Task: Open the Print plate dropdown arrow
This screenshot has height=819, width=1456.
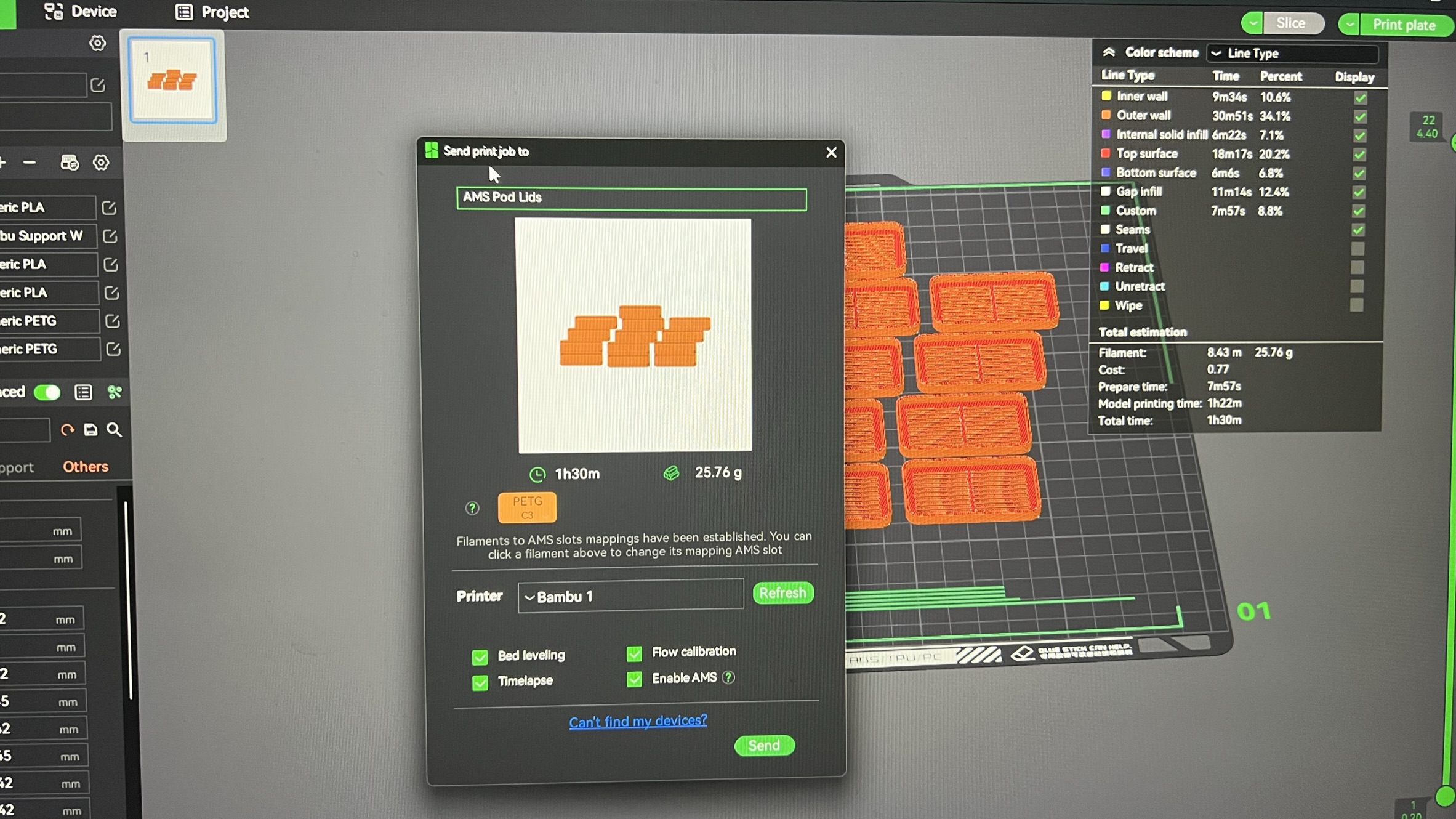Action: pos(1349,25)
